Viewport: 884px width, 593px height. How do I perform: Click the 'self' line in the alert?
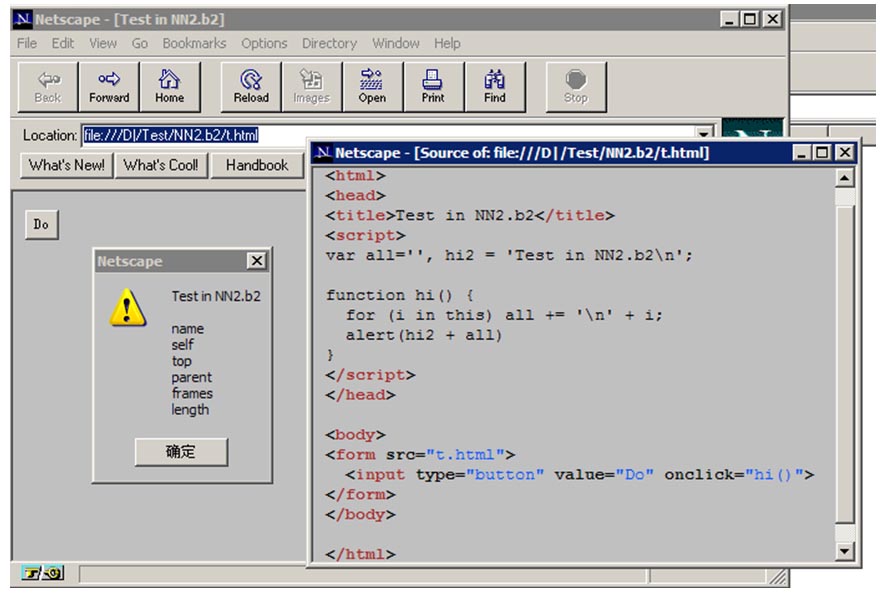click(x=182, y=344)
